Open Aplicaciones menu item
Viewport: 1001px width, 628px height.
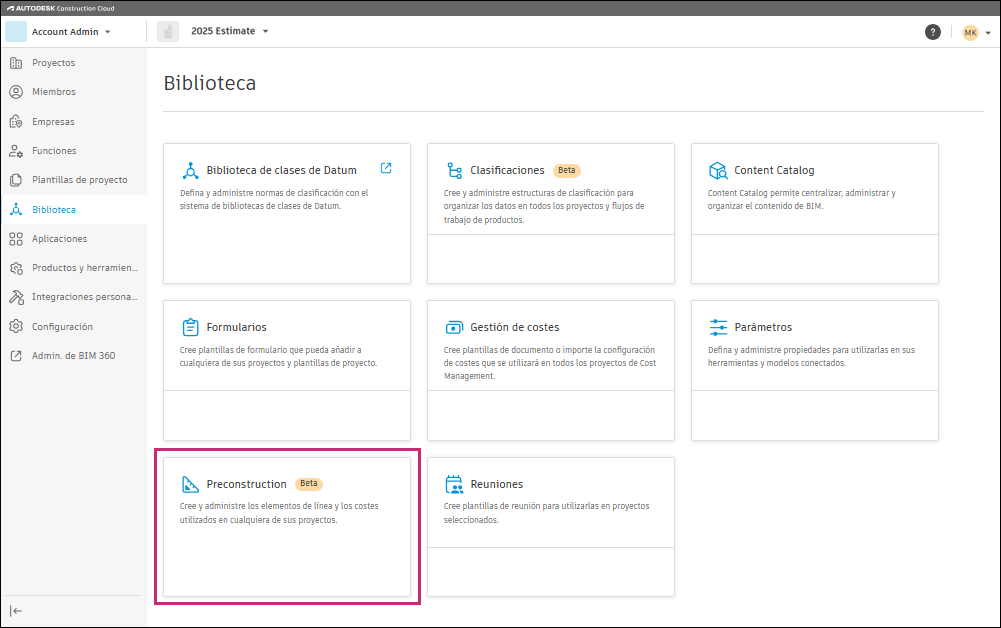click(x=59, y=239)
